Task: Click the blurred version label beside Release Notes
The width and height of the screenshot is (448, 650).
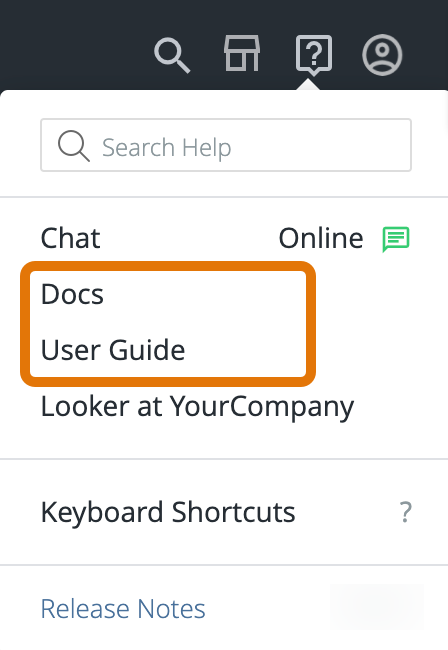Action: coord(376,607)
